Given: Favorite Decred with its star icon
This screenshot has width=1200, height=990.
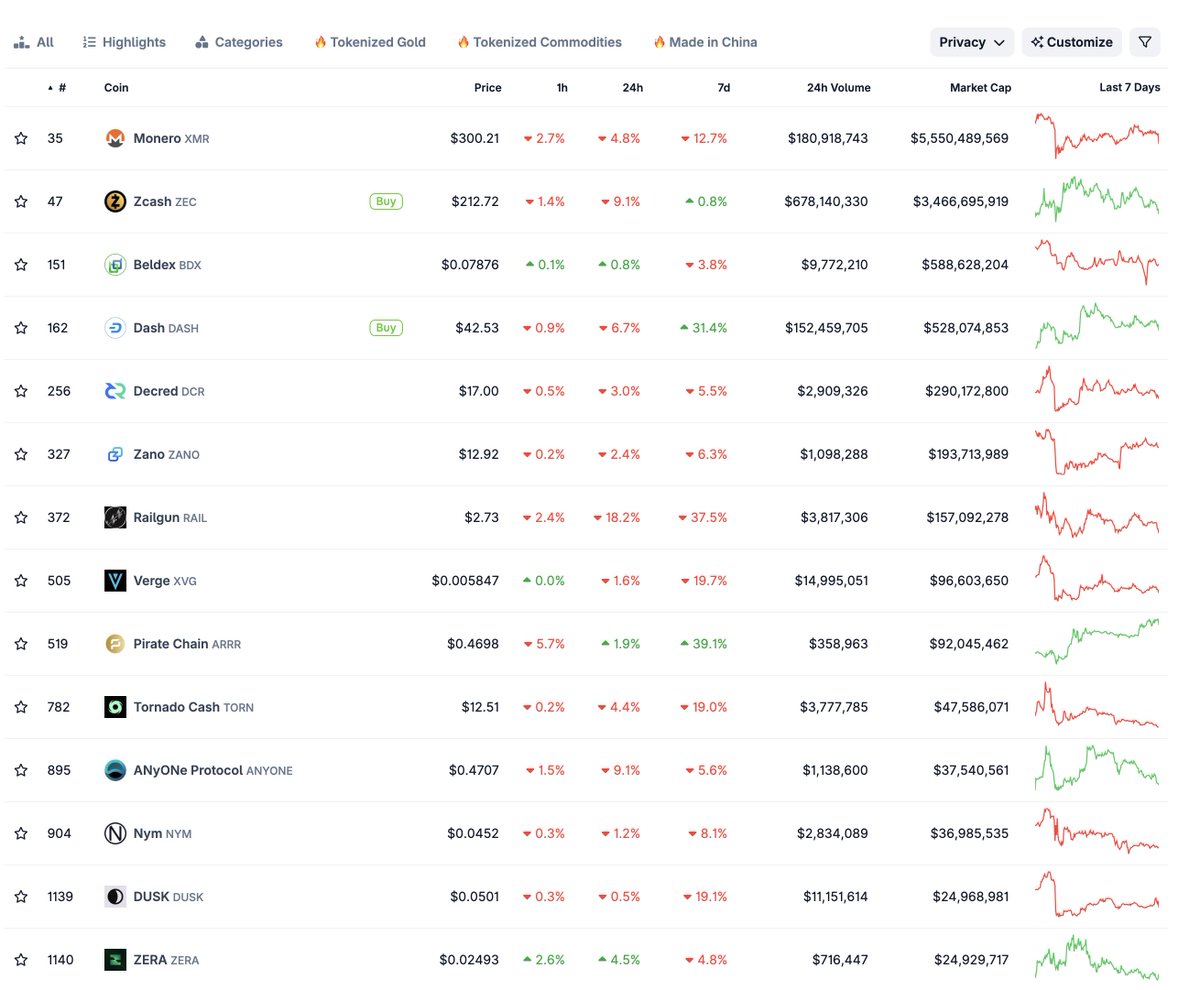Looking at the screenshot, I should point(21,391).
